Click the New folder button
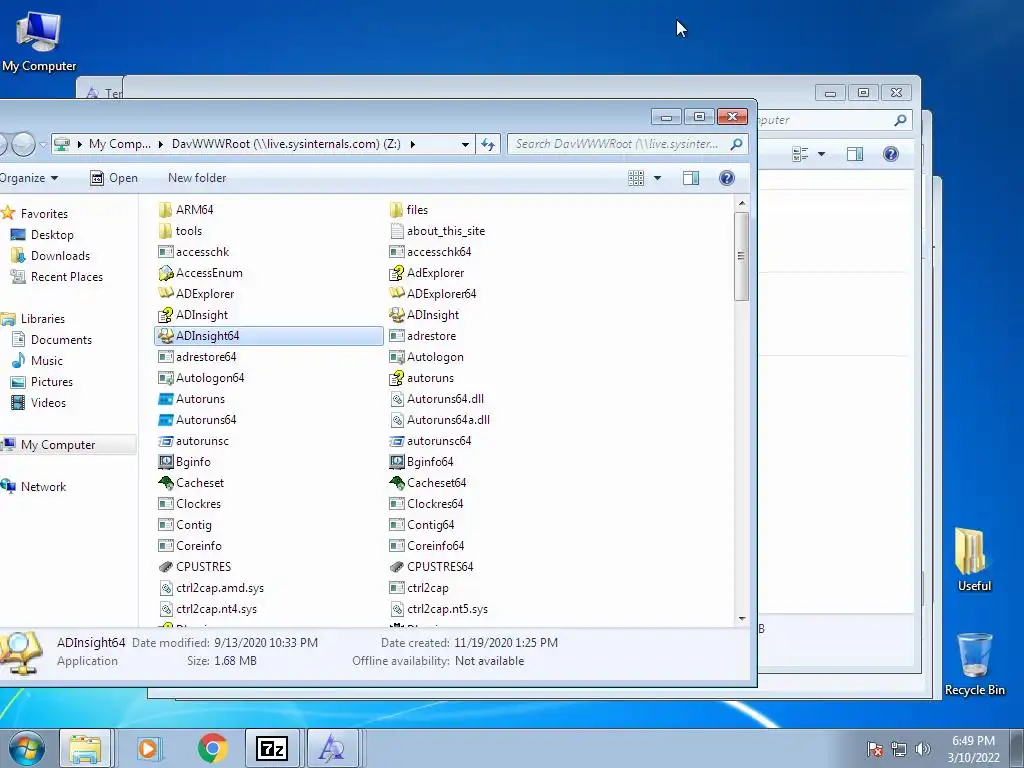This screenshot has width=1024, height=768. point(197,178)
